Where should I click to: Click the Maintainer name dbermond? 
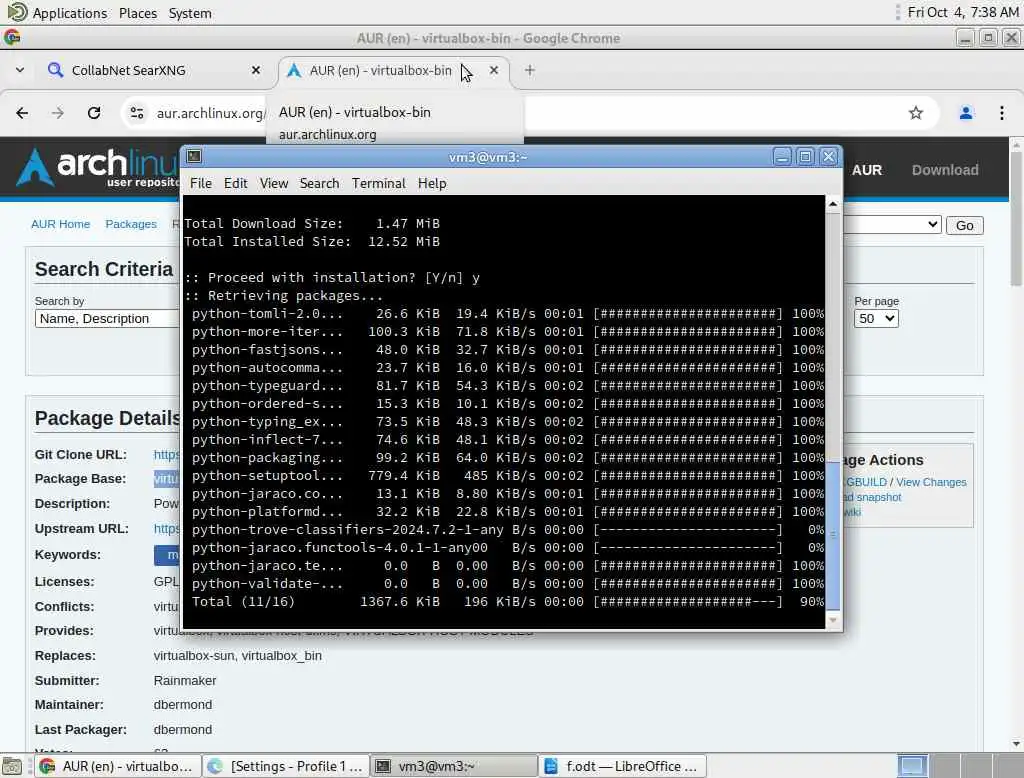183,705
